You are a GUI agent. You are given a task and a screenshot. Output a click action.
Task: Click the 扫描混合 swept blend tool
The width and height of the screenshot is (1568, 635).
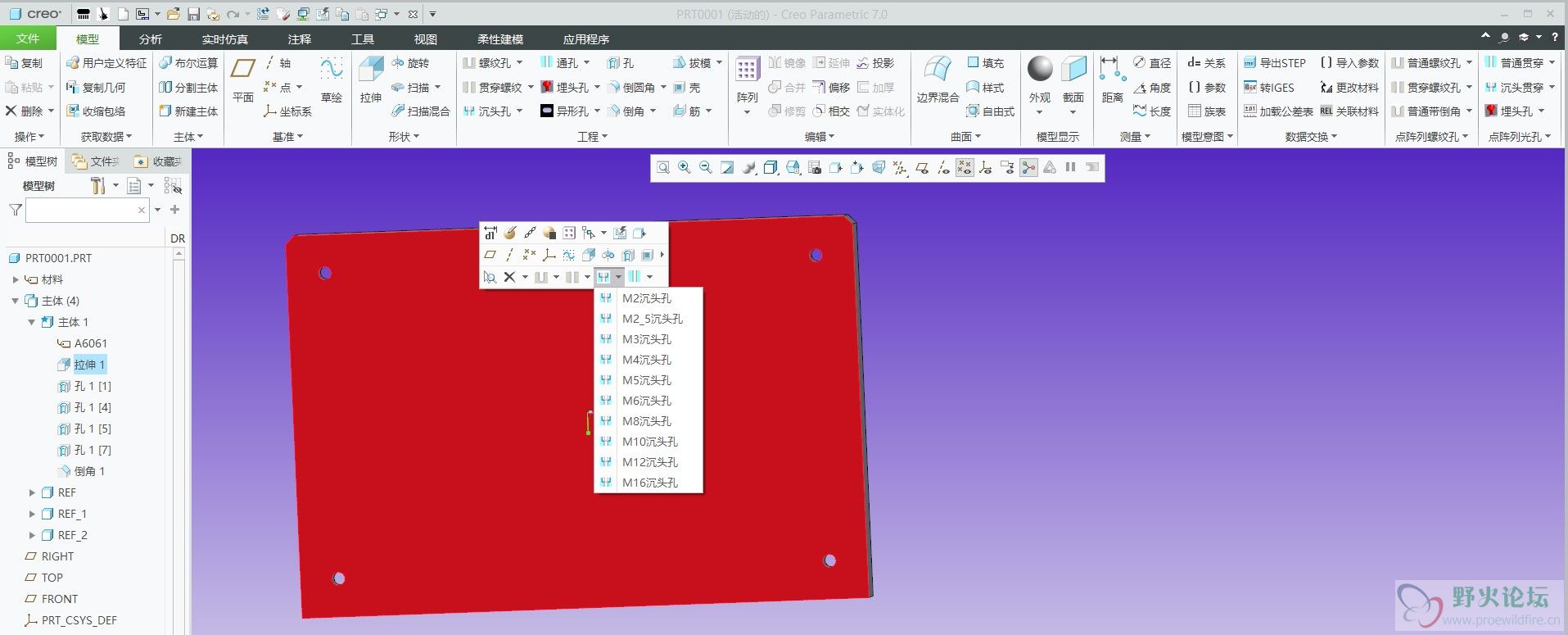point(420,111)
